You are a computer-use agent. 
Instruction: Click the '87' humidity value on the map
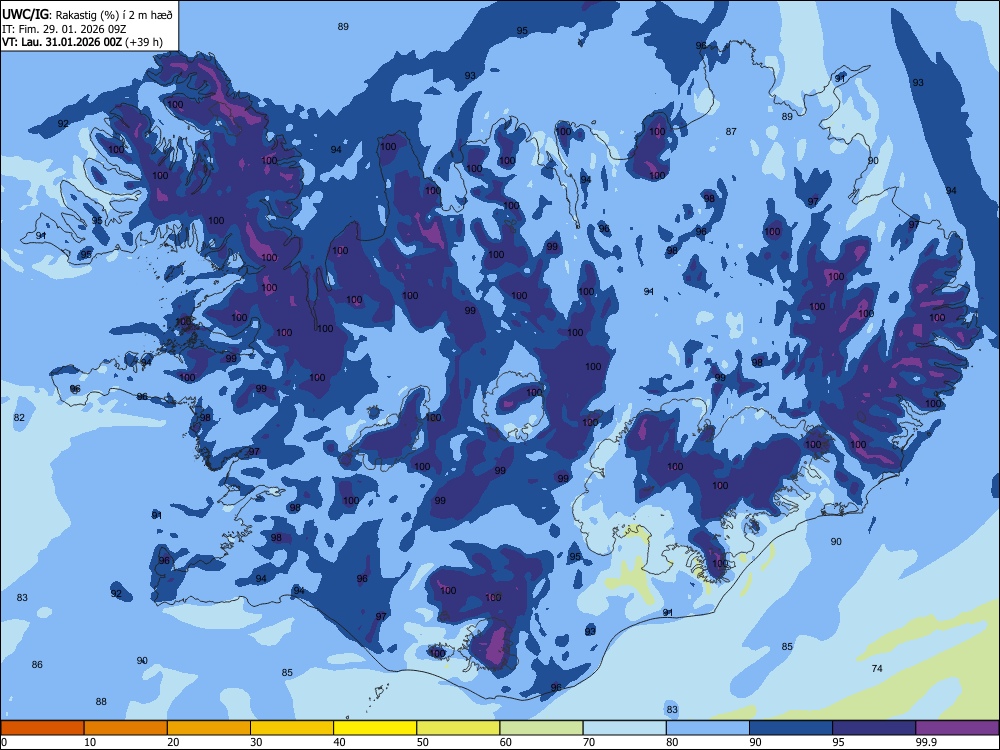(731, 131)
